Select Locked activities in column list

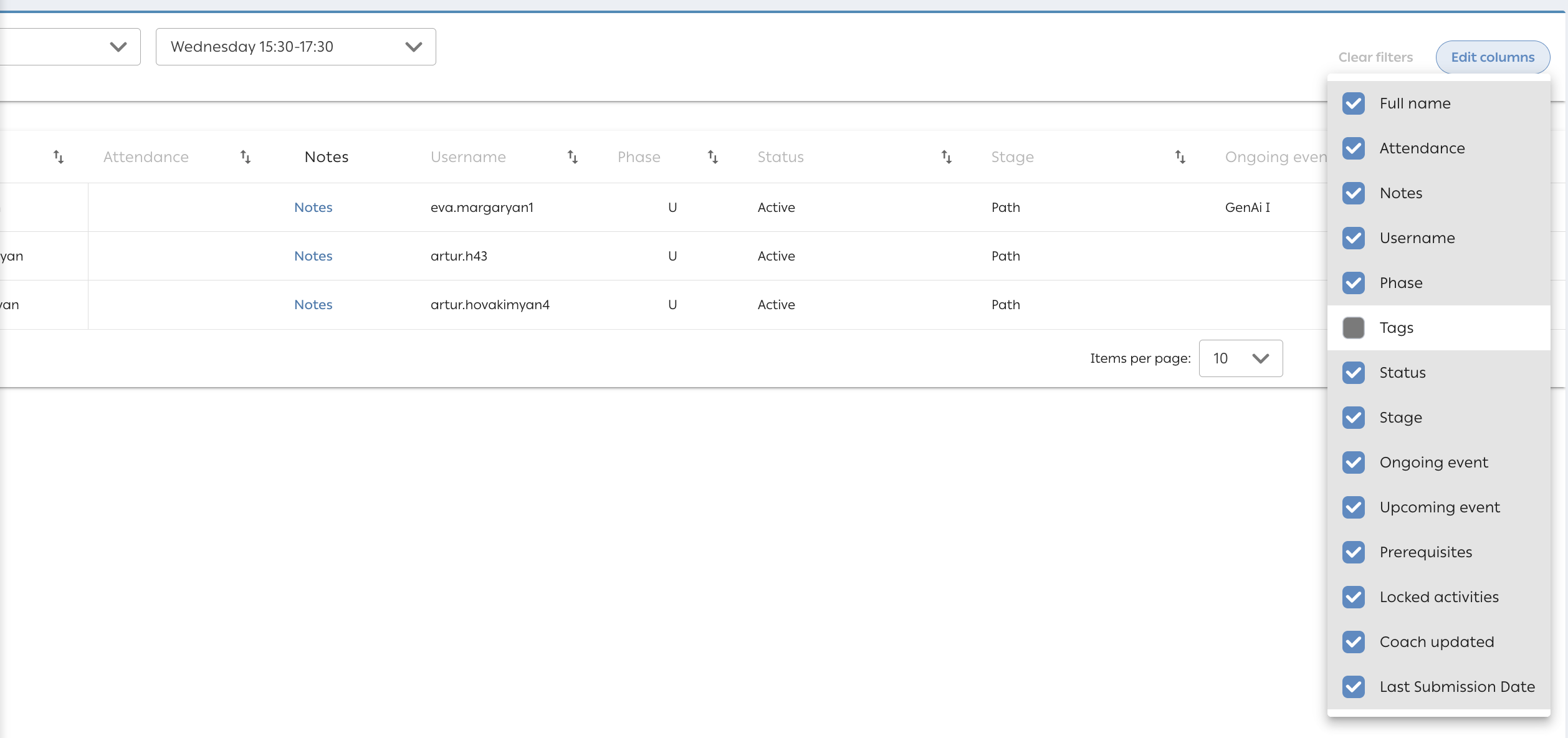[1438, 597]
